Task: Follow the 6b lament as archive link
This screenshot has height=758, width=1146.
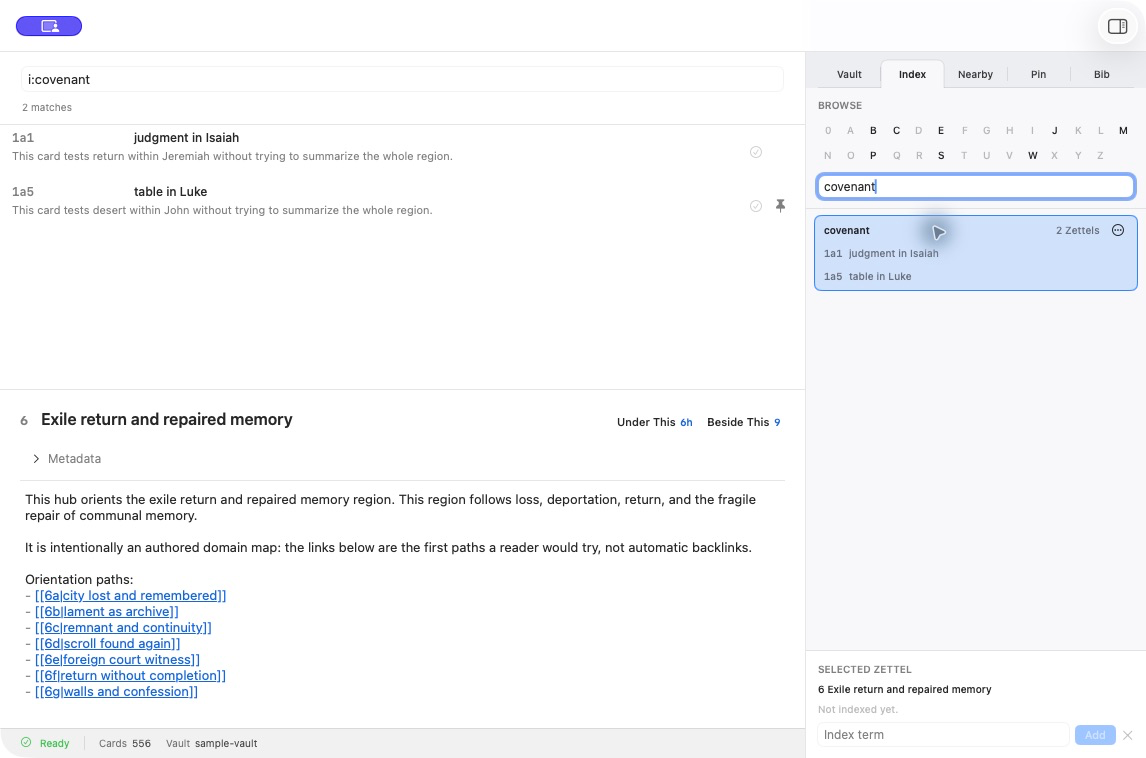Action: click(107, 612)
